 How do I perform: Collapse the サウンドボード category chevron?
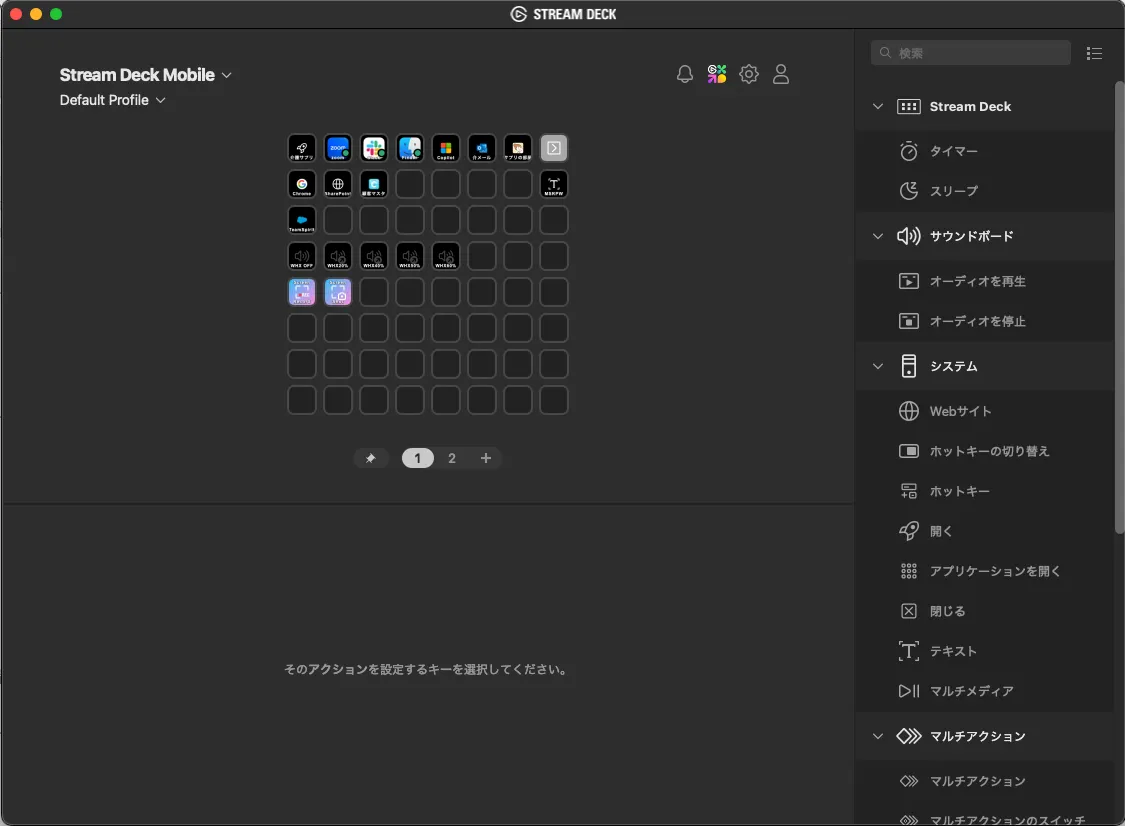pyautogui.click(x=877, y=236)
